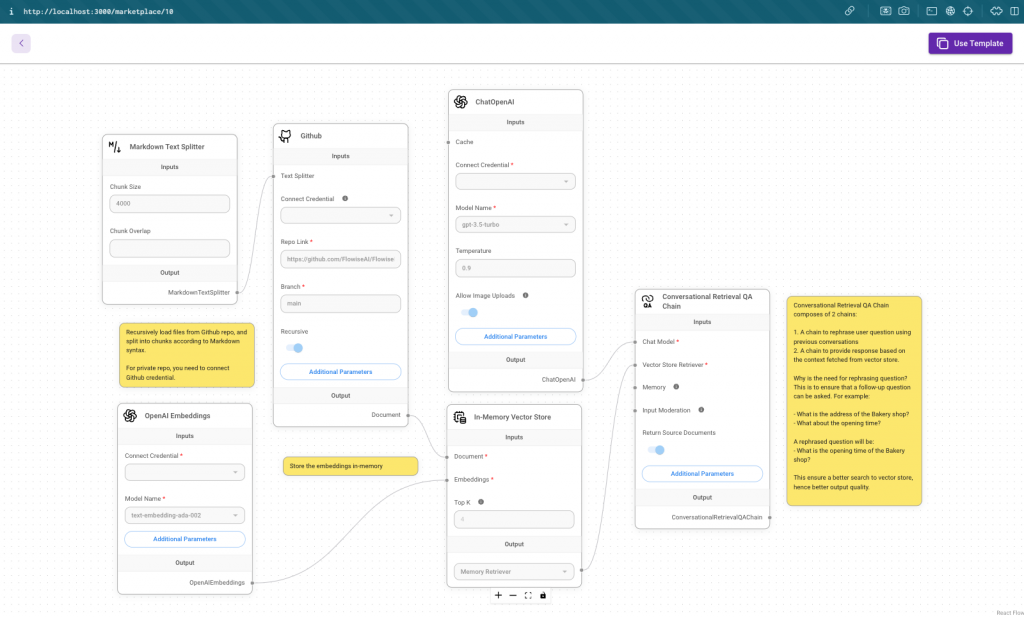Click the OpenAI Embeddings node logo icon
The width and height of the screenshot is (1024, 618).
[x=130, y=415]
